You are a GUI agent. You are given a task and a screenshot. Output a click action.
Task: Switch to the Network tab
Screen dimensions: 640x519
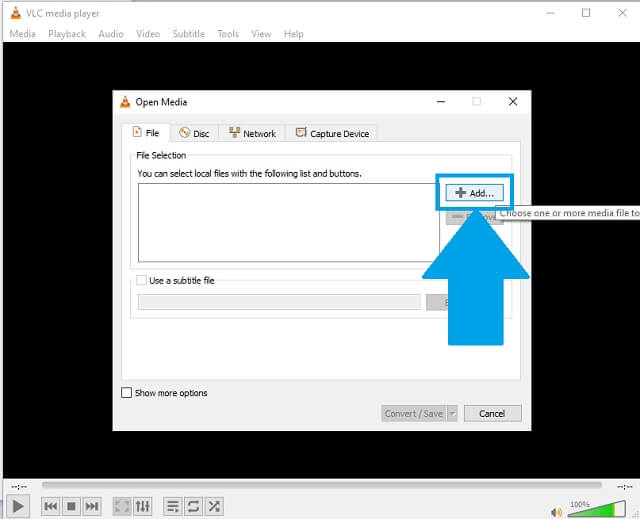coord(252,133)
